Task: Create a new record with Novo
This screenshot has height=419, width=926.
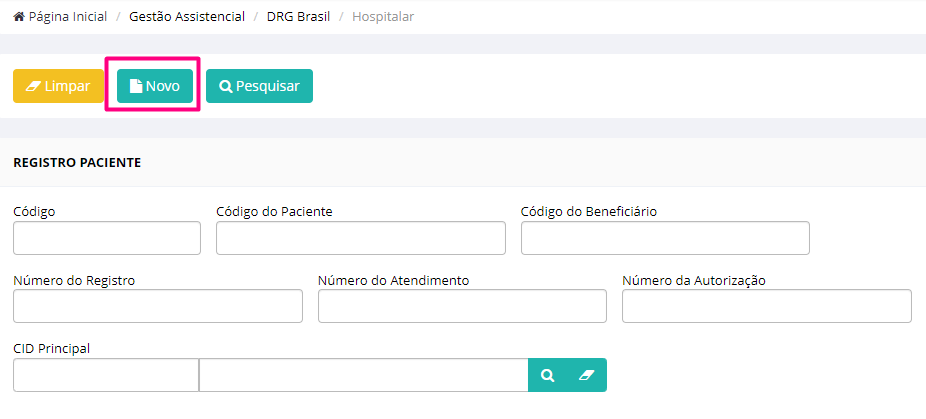Action: point(155,86)
